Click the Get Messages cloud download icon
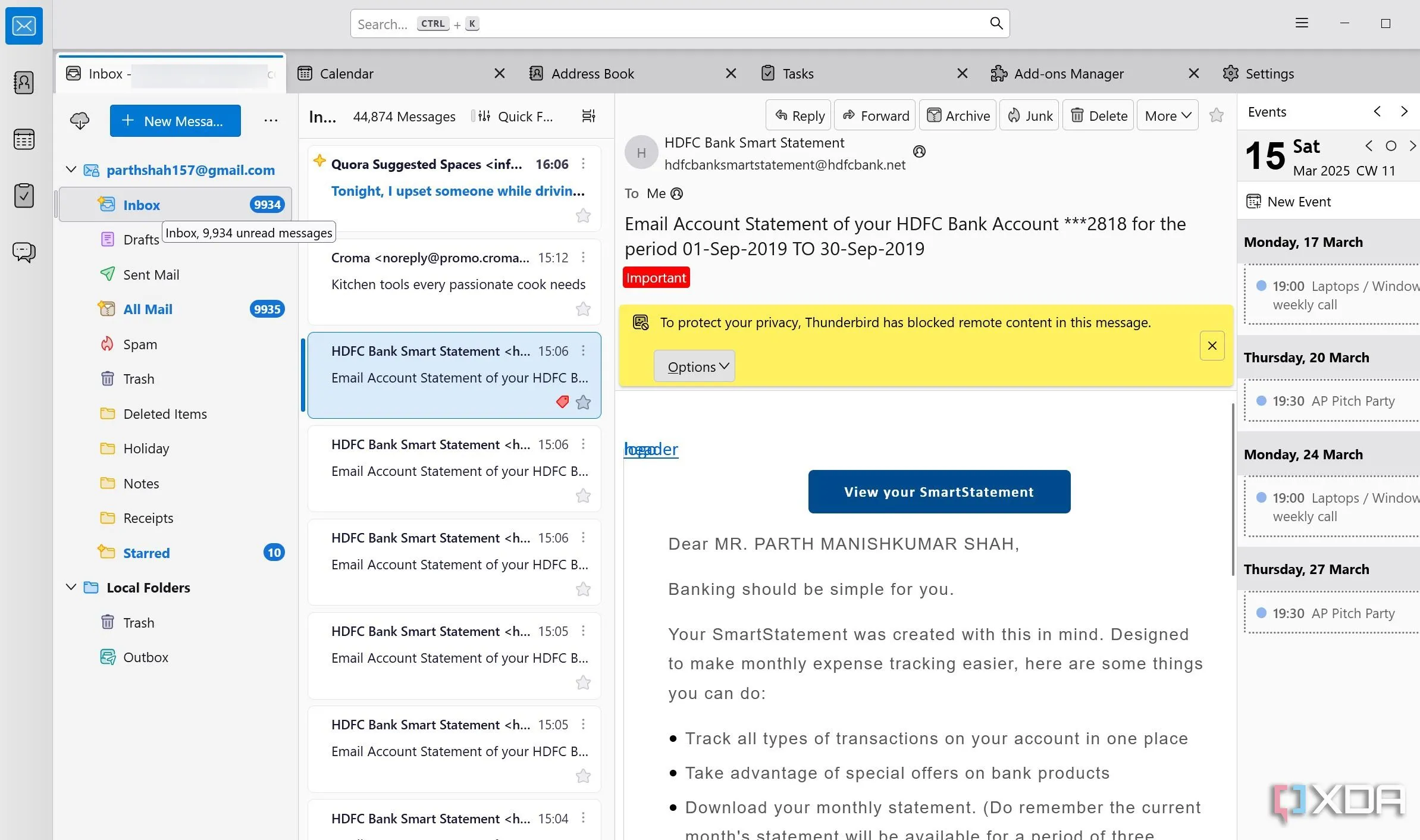1420x840 pixels. [80, 121]
